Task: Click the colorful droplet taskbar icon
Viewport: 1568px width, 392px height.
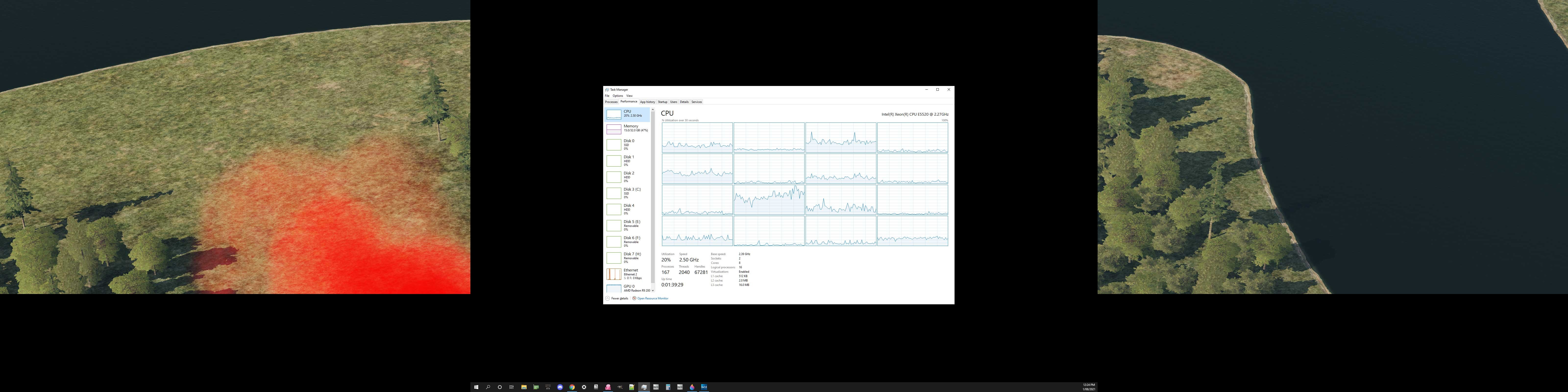Action: 692,387
